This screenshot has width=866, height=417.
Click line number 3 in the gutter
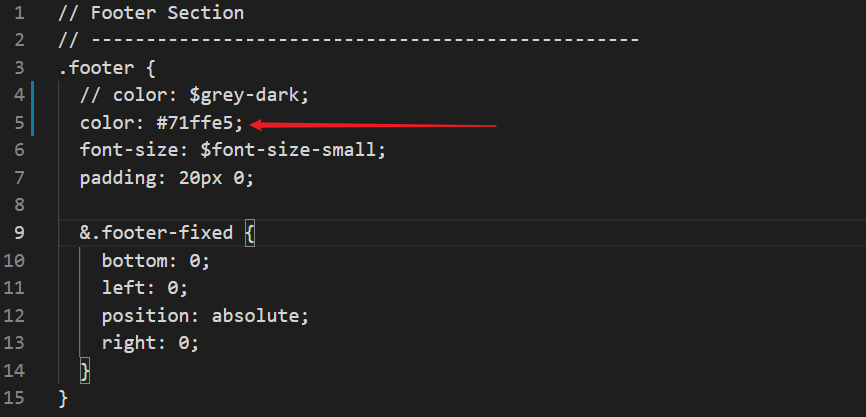click(x=19, y=68)
